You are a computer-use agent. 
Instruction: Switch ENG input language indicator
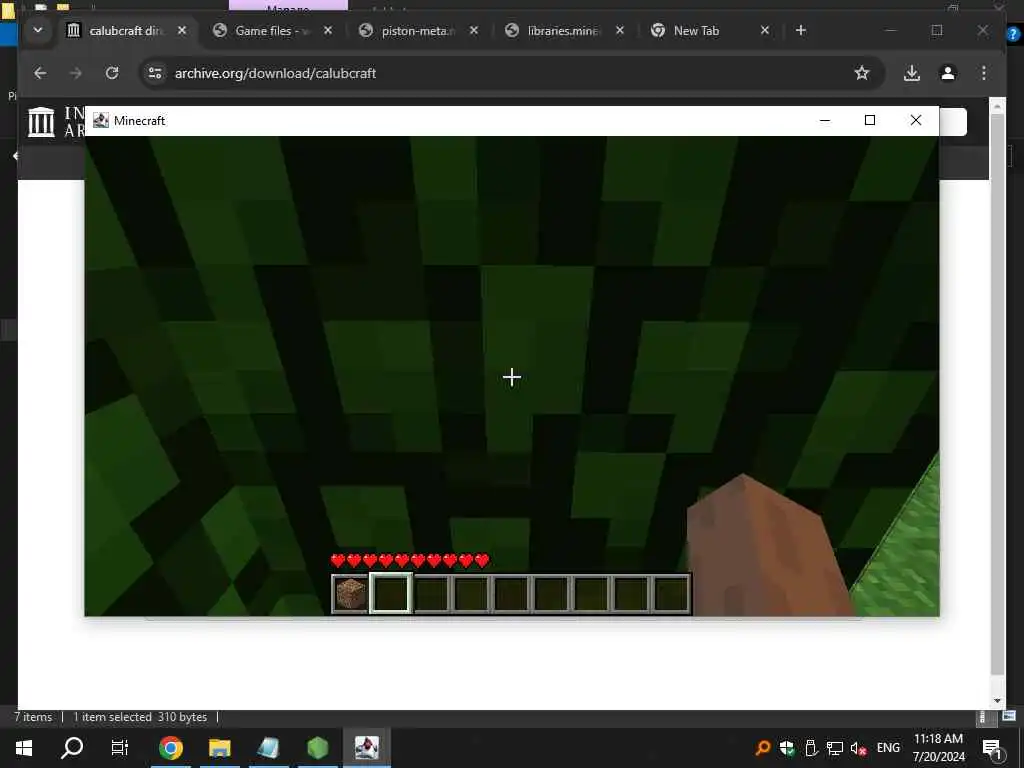pyautogui.click(x=888, y=748)
